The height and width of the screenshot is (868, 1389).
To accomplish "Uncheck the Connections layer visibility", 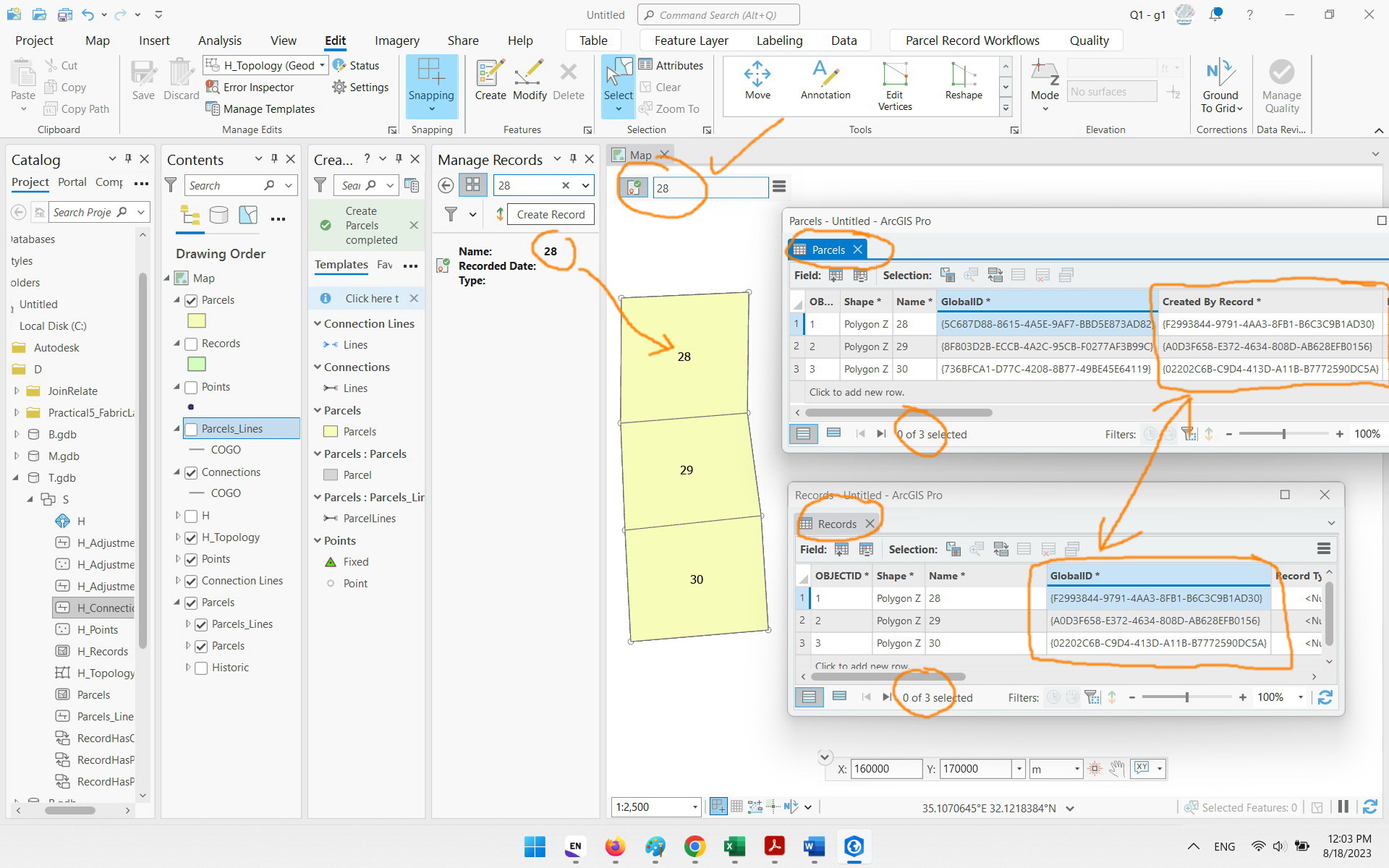I will (191, 472).
